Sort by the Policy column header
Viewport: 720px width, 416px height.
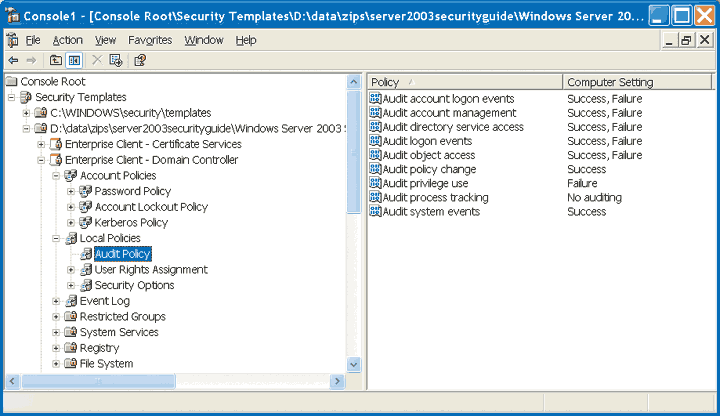tap(462, 82)
